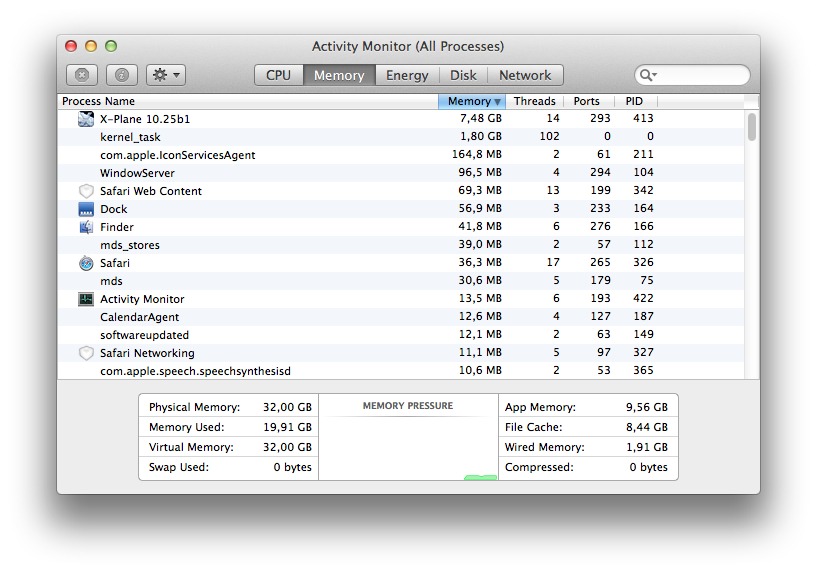The width and height of the screenshot is (817, 573).
Task: Open search magnifier options dropdown
Action: point(648,75)
